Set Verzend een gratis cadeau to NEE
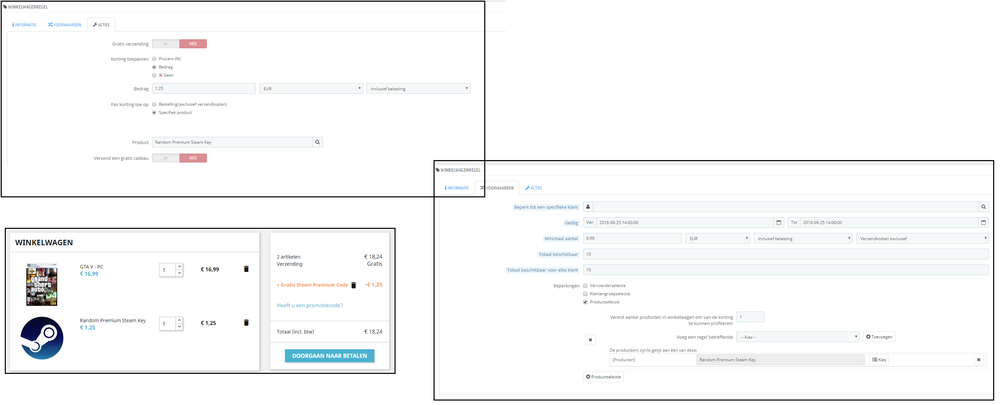Image resolution: width=1000 pixels, height=405 pixels. pyautogui.click(x=193, y=158)
